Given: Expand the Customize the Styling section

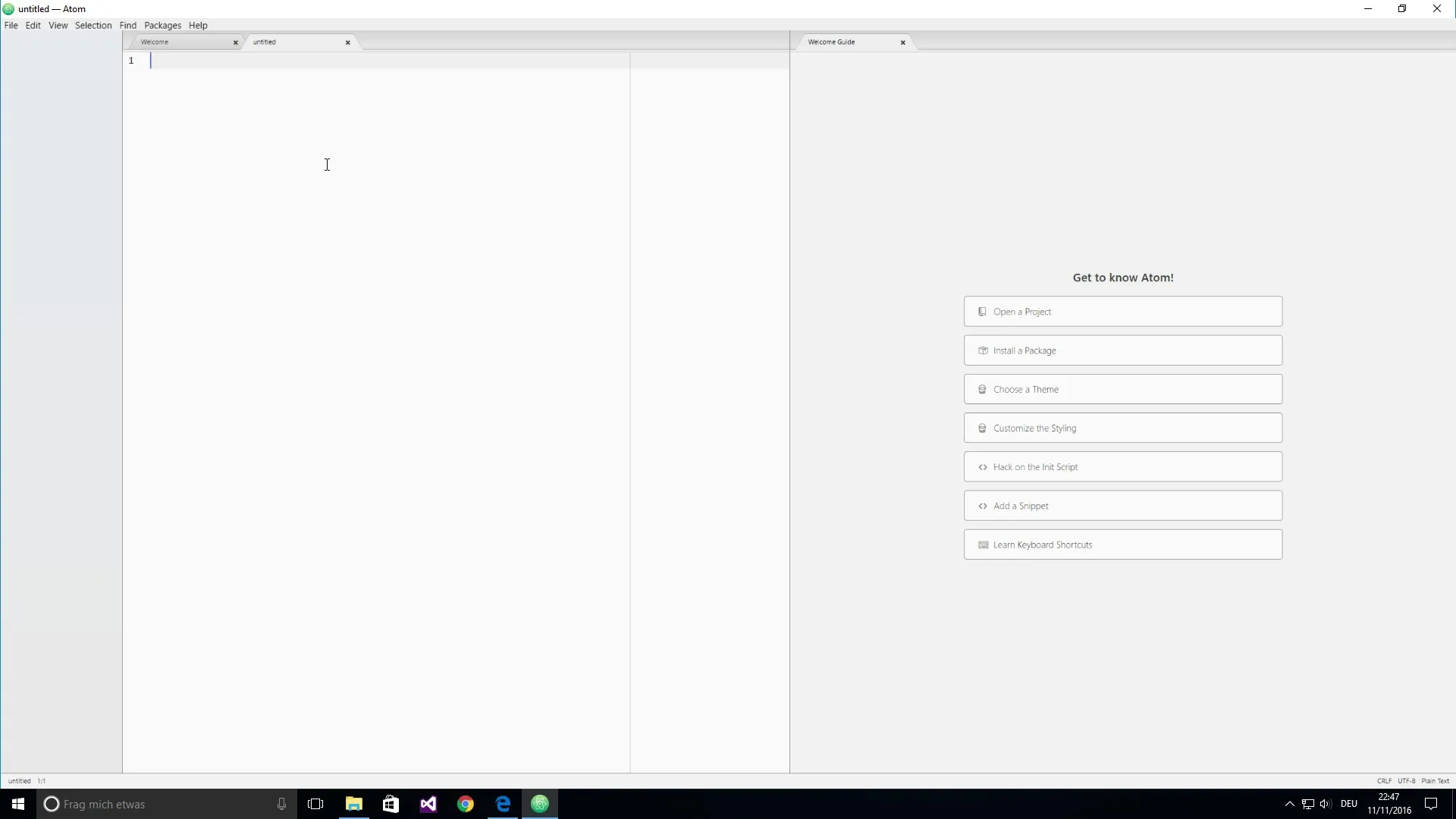Looking at the screenshot, I should 1123,428.
